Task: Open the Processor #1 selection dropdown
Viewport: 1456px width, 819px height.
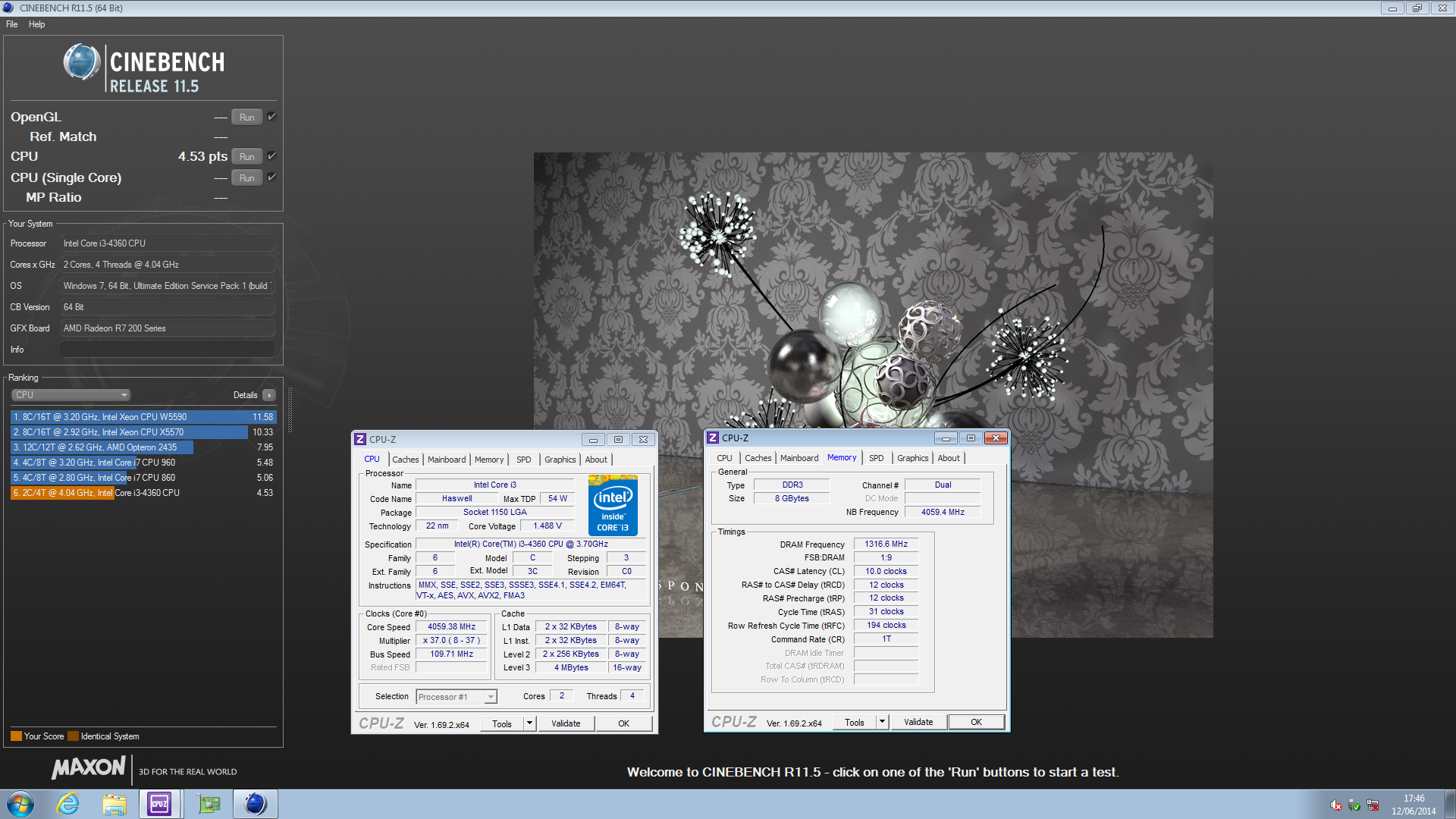Action: 457,697
